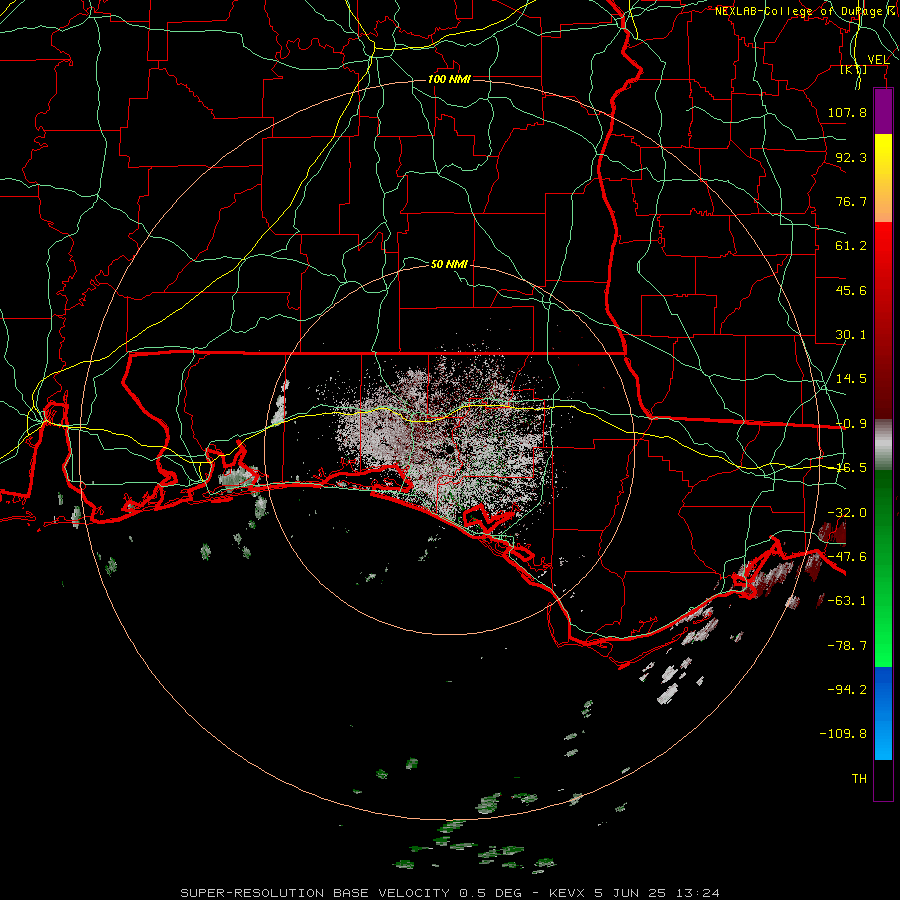900x900 pixels.
Task: Select the -94.2 velocity scale value
Action: pos(847,690)
